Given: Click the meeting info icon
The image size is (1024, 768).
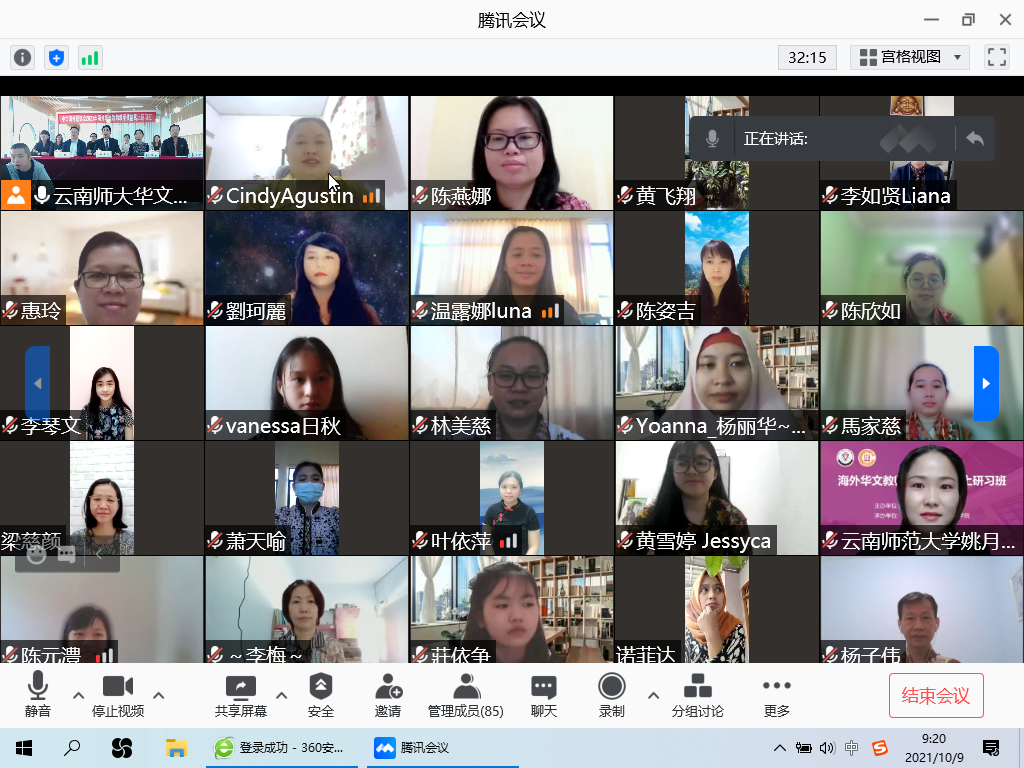Looking at the screenshot, I should coord(22,57).
